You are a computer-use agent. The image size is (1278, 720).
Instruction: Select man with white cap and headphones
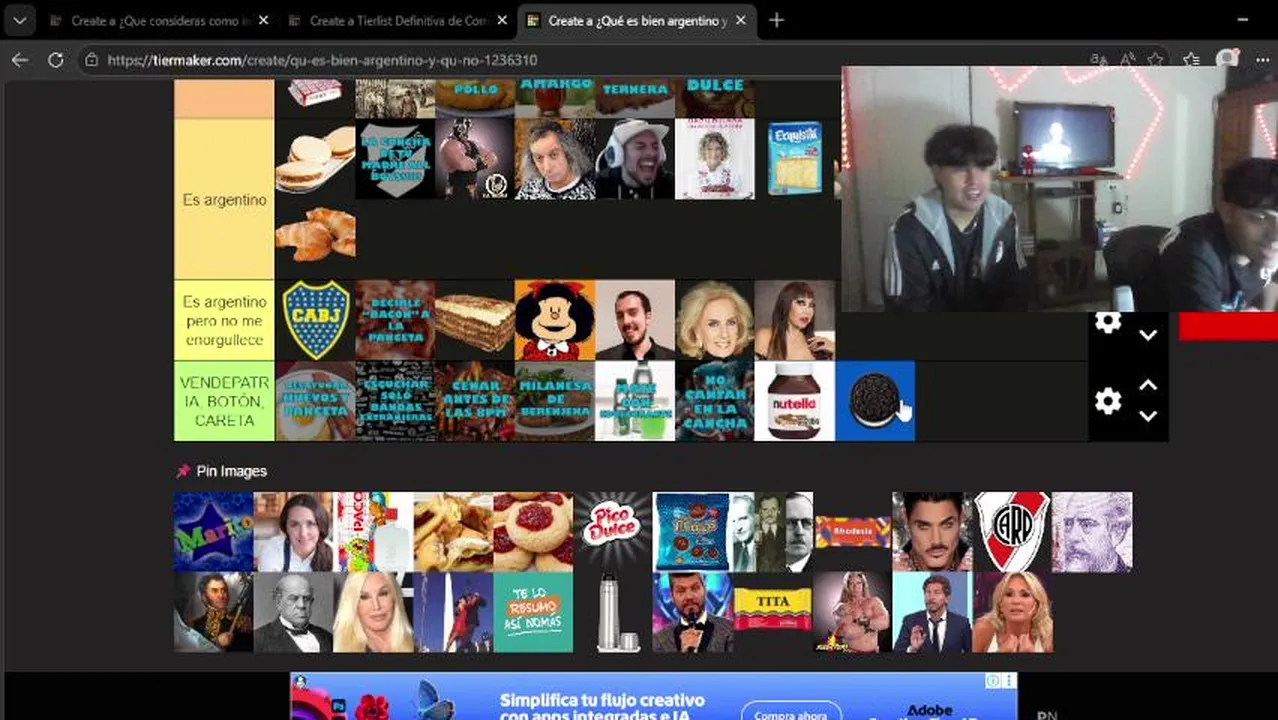(x=635, y=159)
